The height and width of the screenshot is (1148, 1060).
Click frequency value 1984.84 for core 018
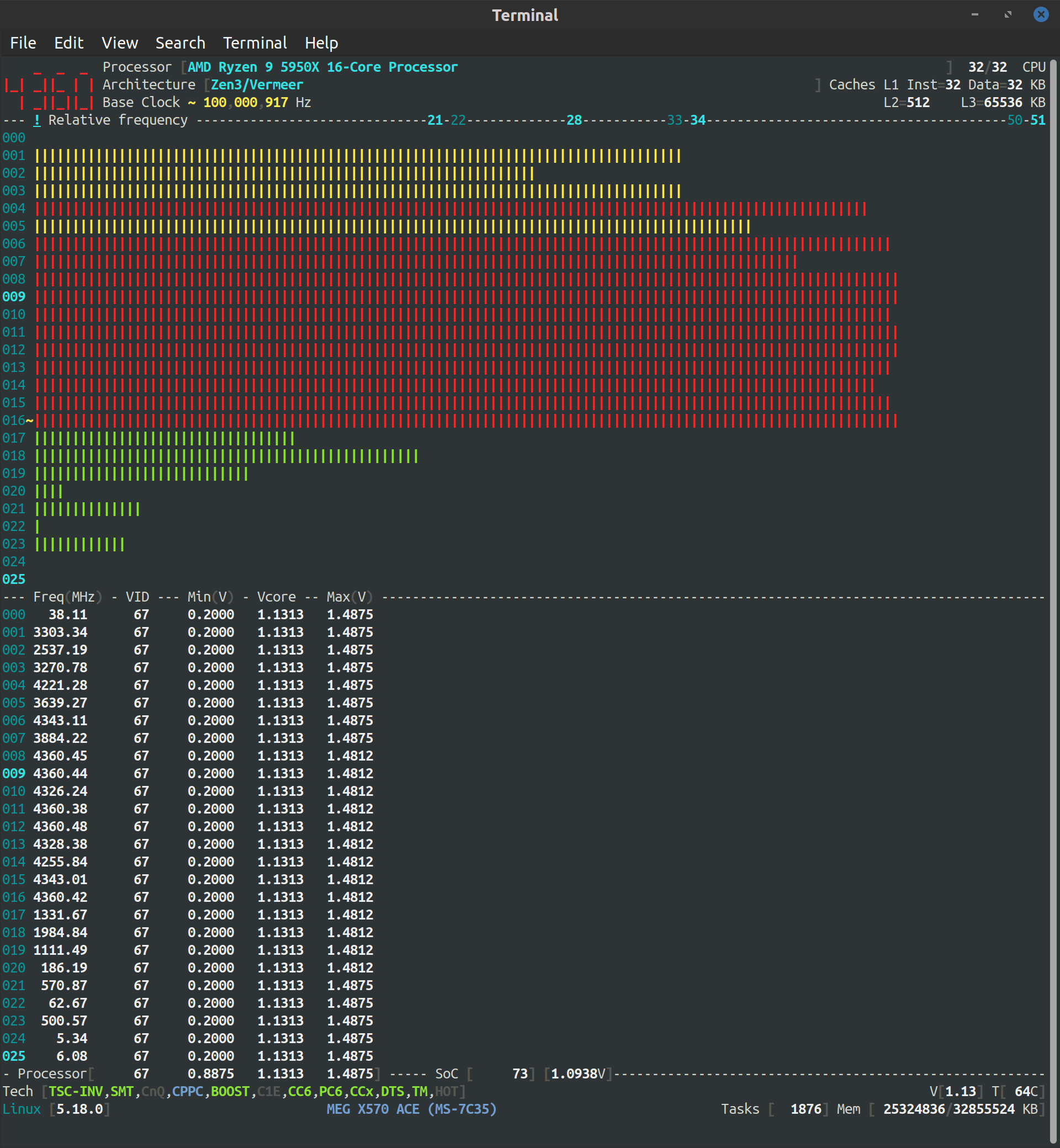coord(60,932)
